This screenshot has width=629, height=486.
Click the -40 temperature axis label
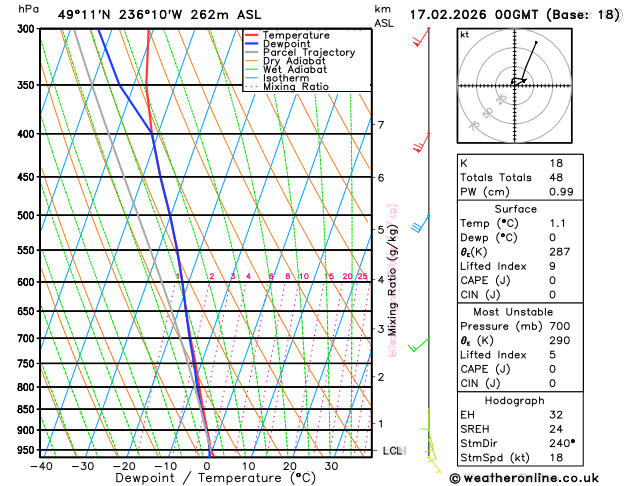click(x=41, y=466)
